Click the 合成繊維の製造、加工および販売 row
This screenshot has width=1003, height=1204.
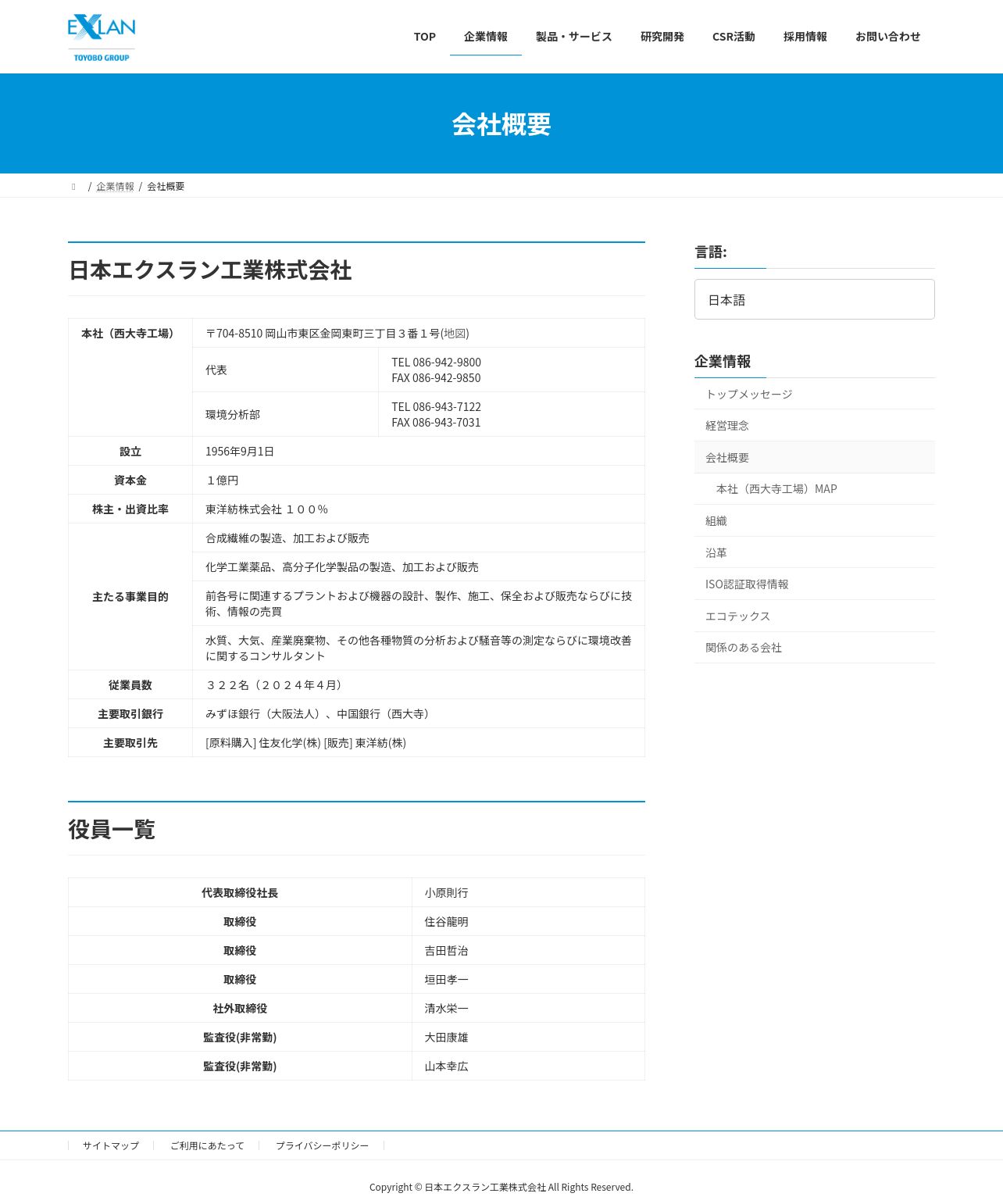coord(419,538)
